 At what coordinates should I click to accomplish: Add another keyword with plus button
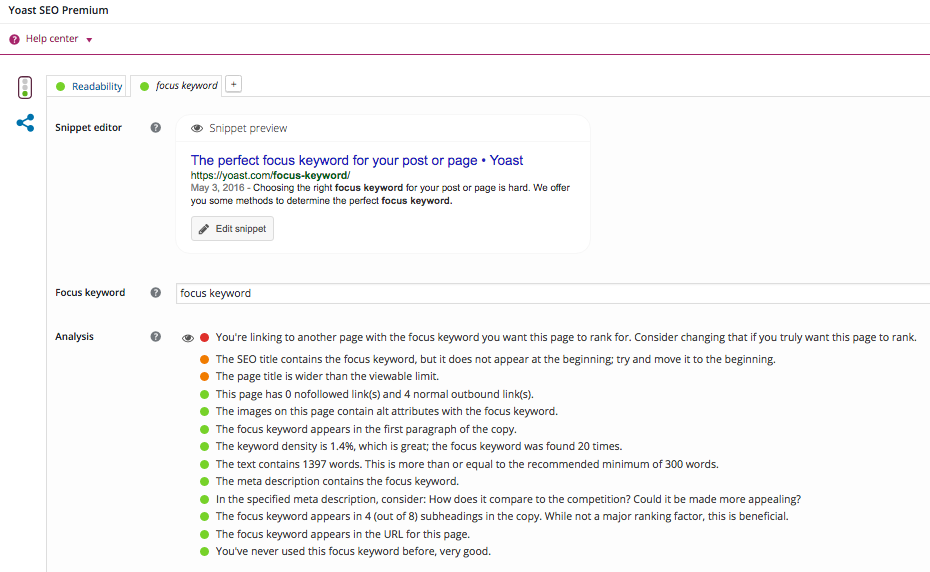(x=234, y=84)
